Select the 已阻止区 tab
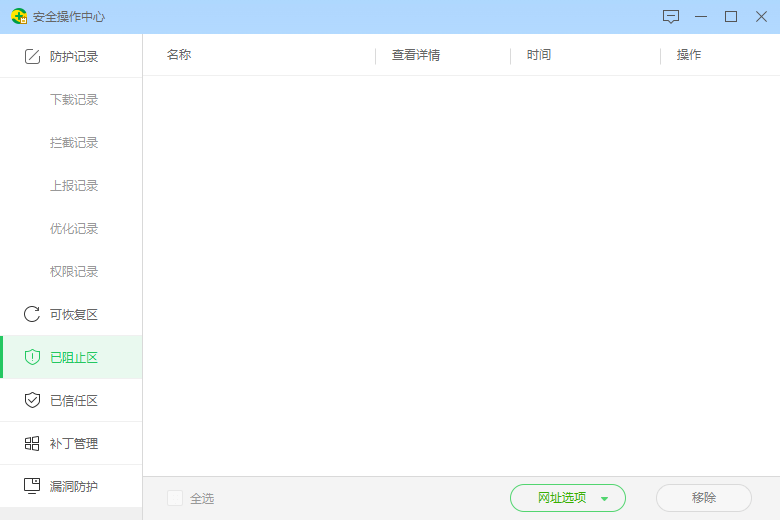 (71, 357)
